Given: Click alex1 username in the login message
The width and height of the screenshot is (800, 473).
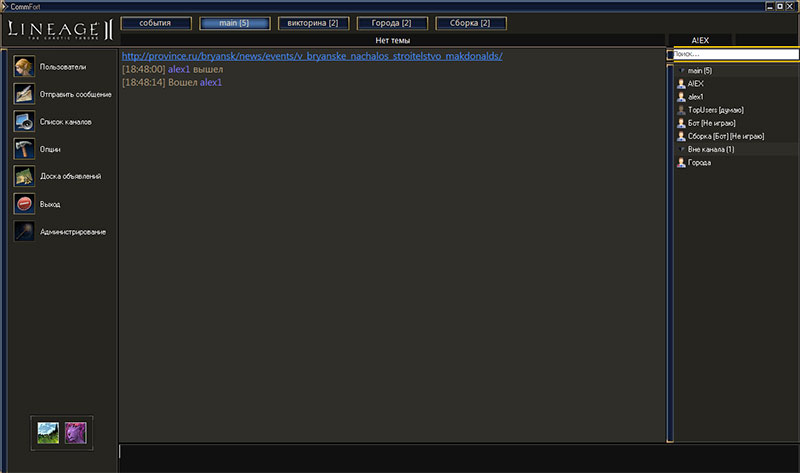Looking at the screenshot, I should [211, 82].
